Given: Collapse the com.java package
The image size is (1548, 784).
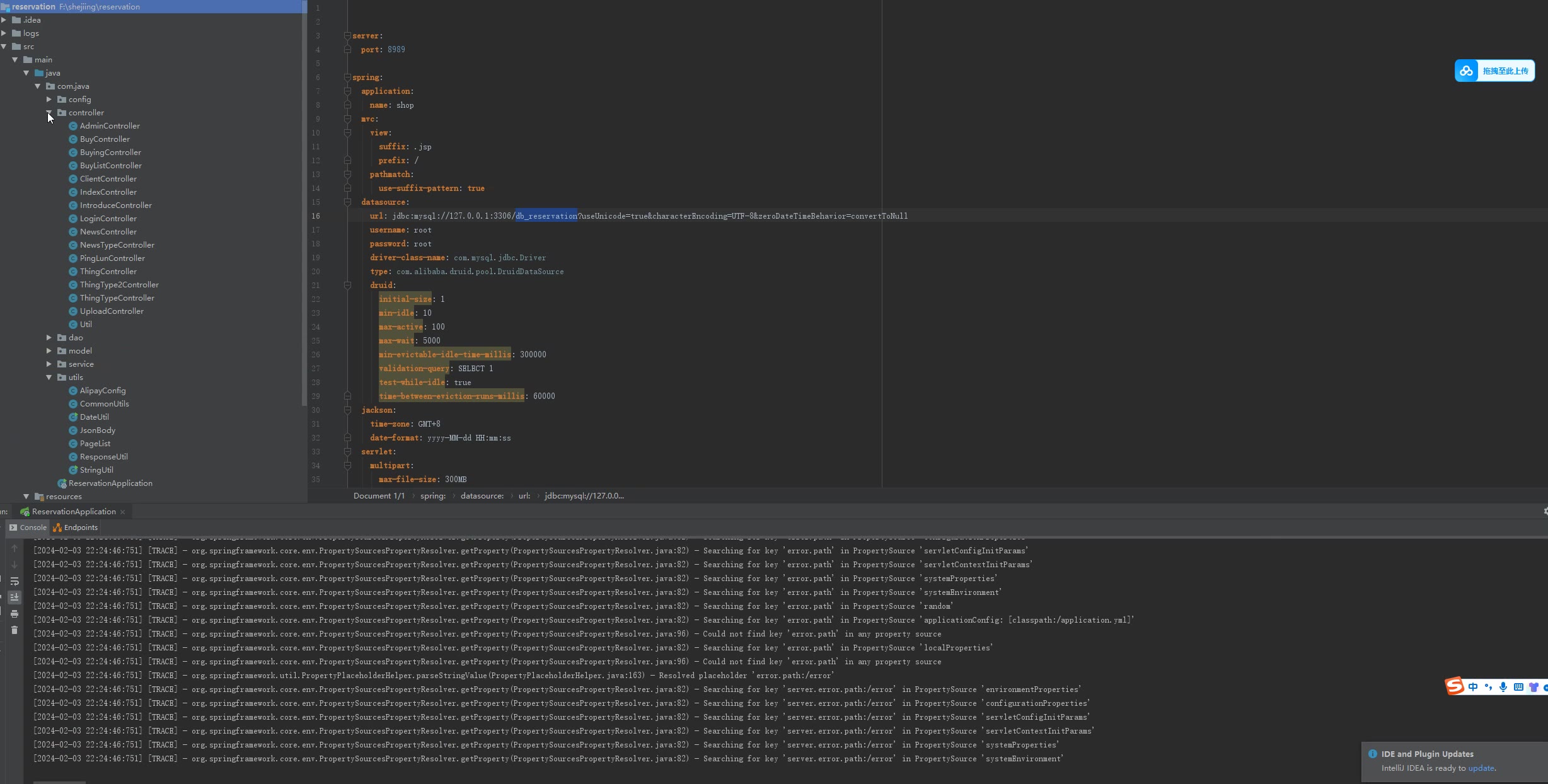Looking at the screenshot, I should [x=37, y=86].
